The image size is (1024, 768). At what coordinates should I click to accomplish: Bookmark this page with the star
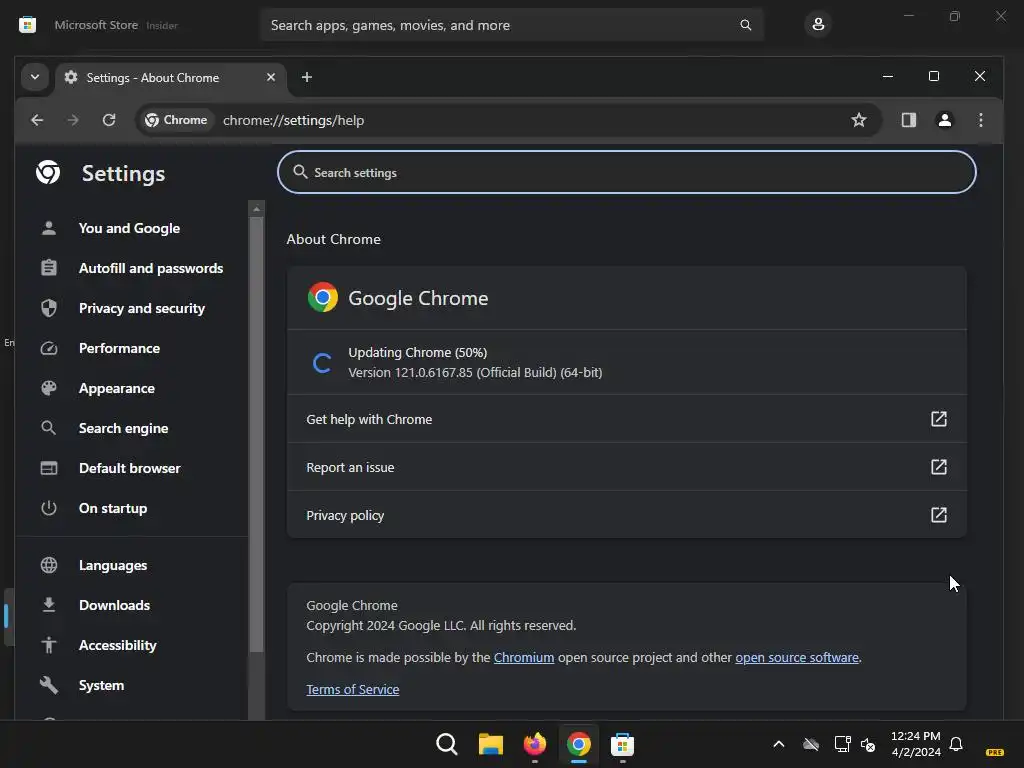859,120
